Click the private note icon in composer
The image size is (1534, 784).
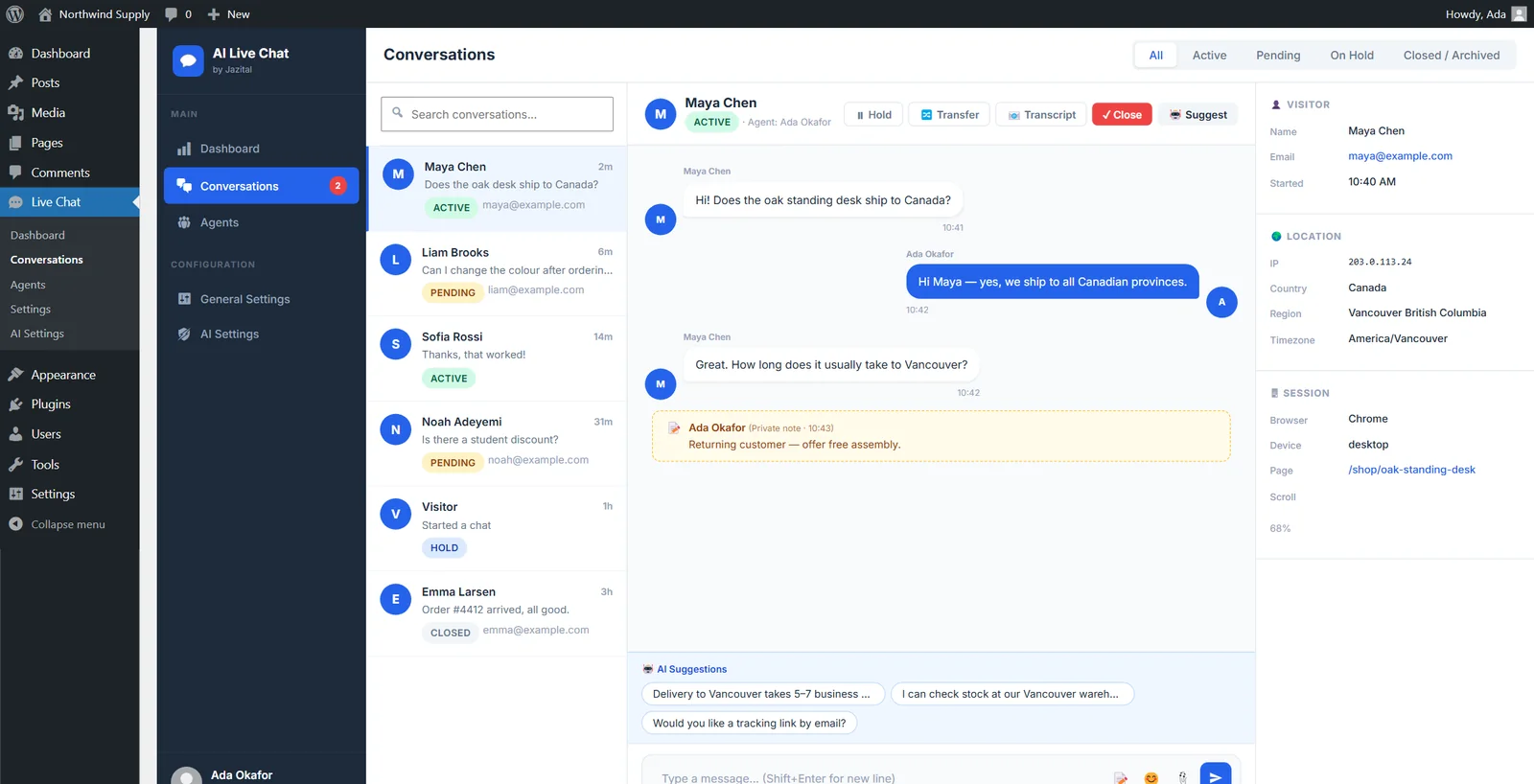[x=1121, y=777]
